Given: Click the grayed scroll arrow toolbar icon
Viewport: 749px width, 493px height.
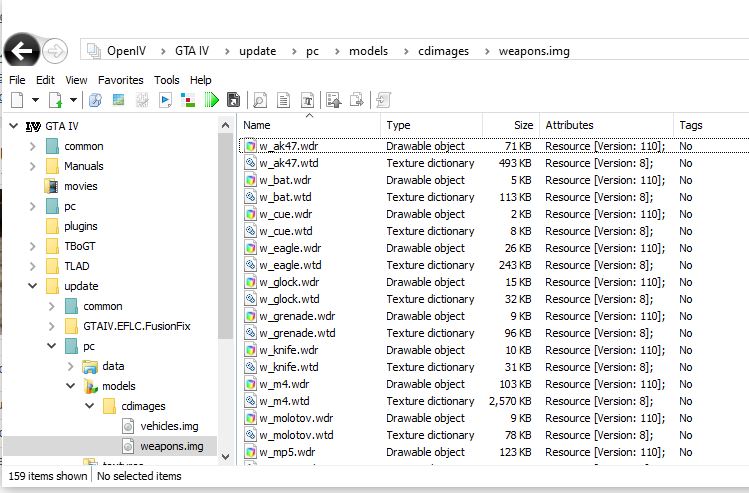Looking at the screenshot, I should (x=383, y=100).
